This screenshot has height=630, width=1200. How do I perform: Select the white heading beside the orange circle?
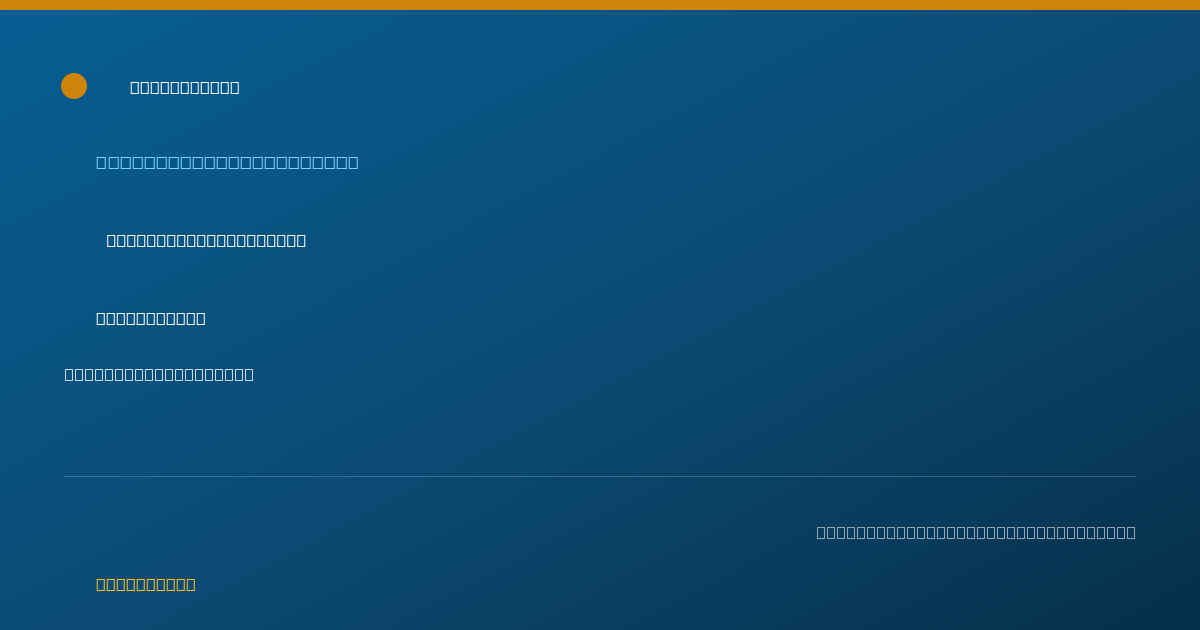pos(185,87)
